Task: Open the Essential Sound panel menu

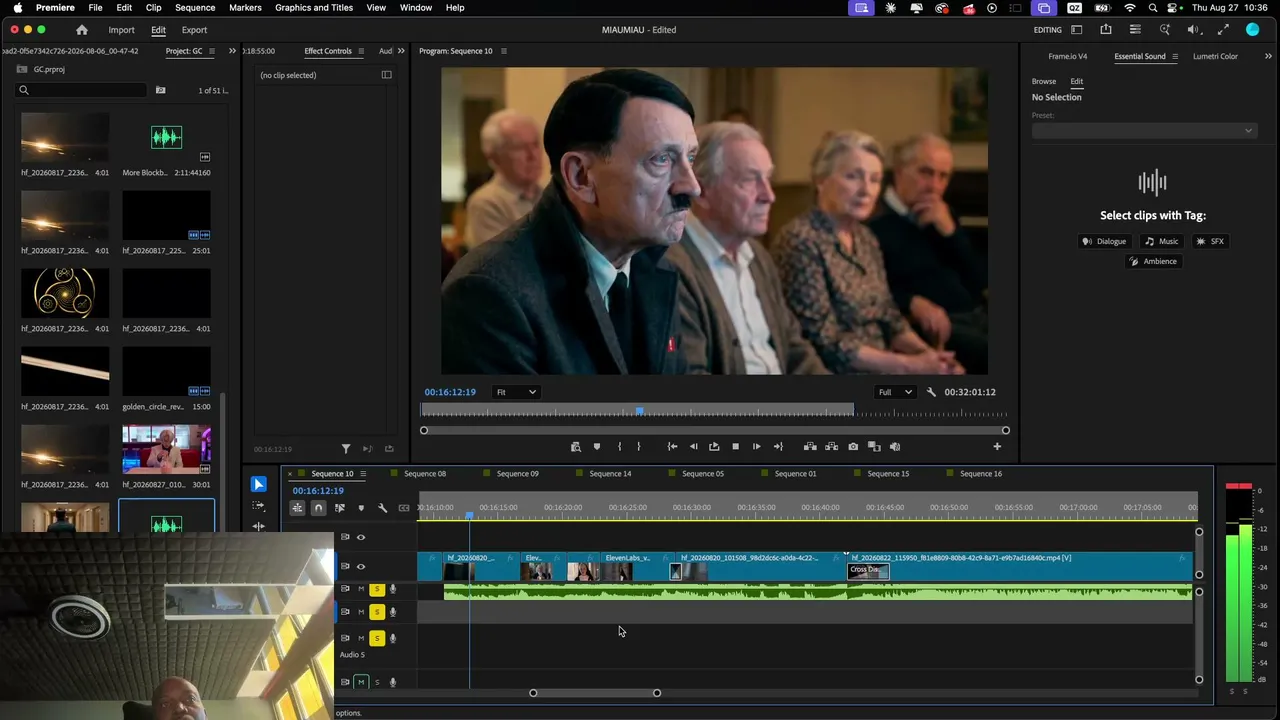Action: 1175,56
